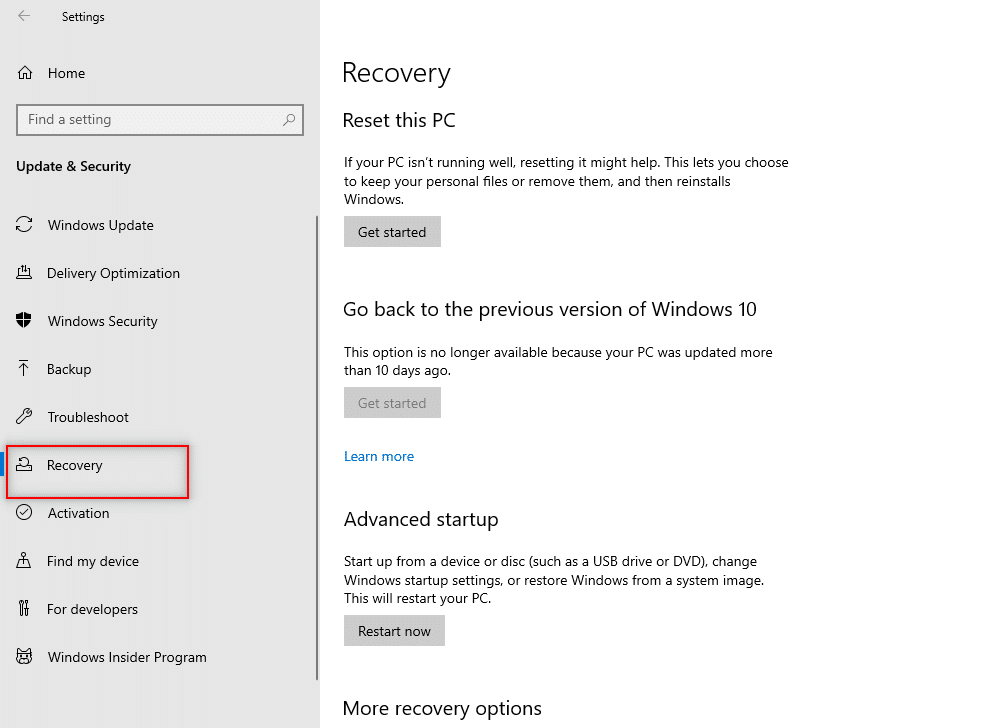This screenshot has height=728, width=1005.
Task: Click the search magnifier icon
Action: [x=289, y=120]
